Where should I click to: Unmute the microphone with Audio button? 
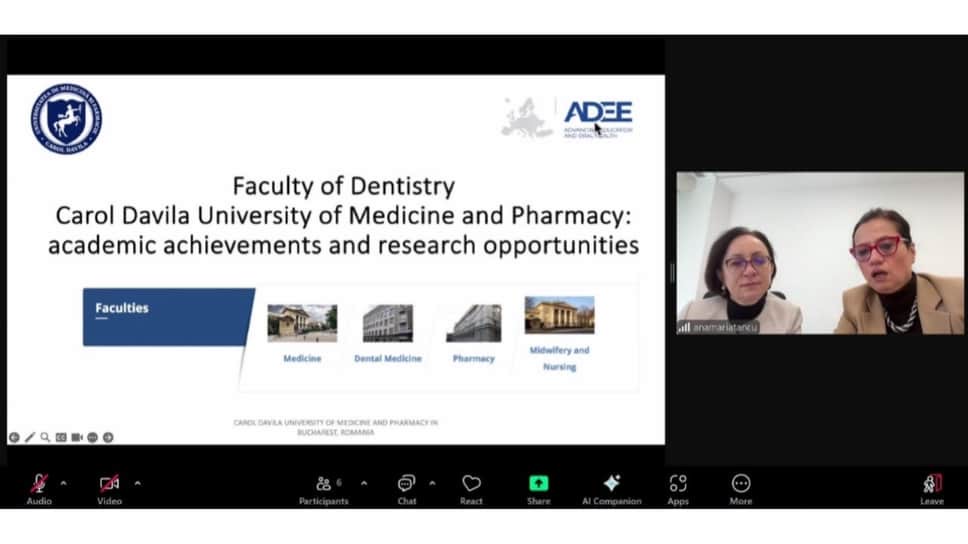[x=39, y=490]
